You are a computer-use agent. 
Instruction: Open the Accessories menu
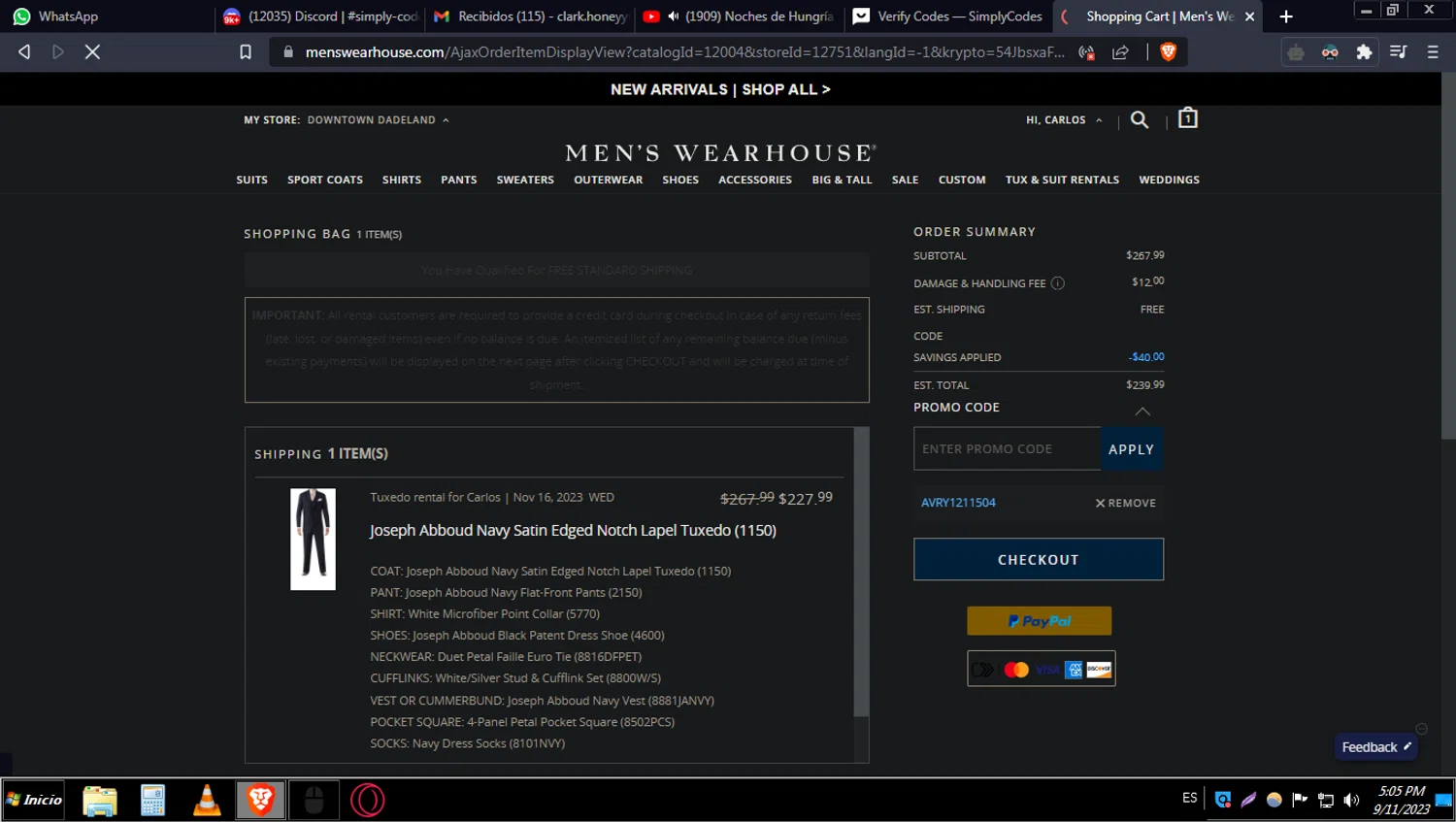coord(755,180)
